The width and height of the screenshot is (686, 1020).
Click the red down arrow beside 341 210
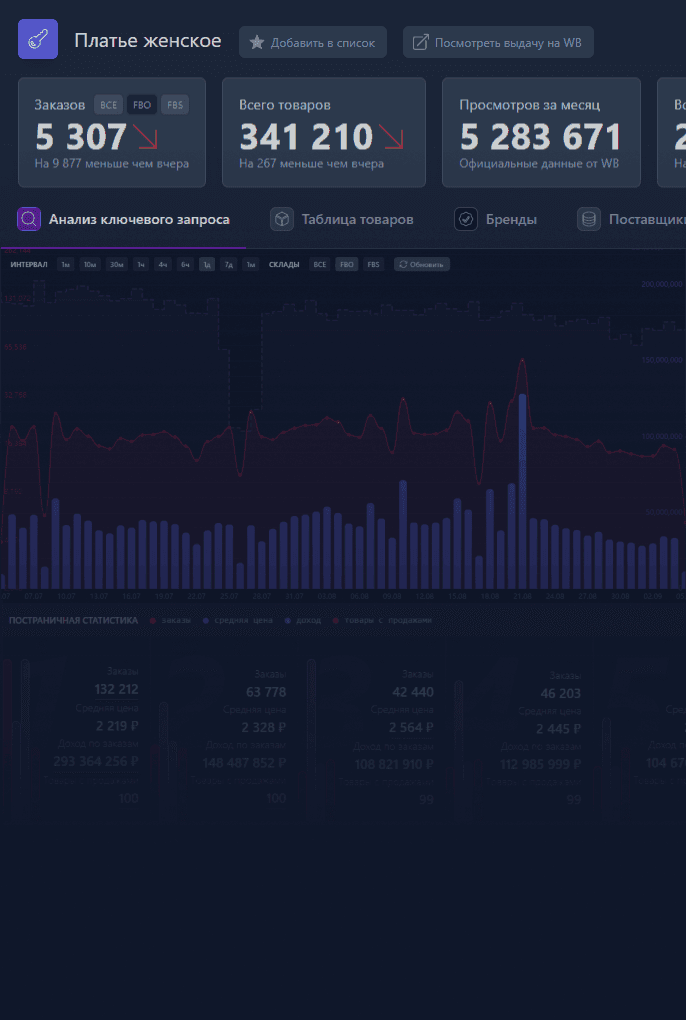tap(391, 137)
